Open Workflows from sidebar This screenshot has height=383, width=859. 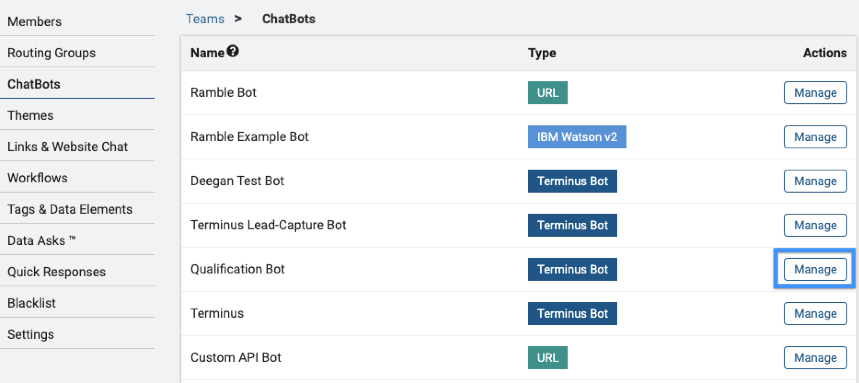click(x=37, y=178)
